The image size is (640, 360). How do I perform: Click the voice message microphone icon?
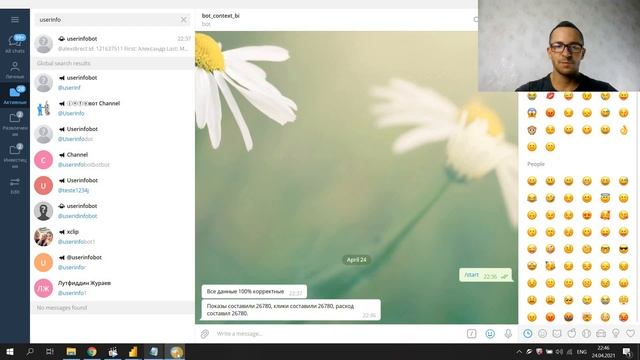click(x=508, y=334)
